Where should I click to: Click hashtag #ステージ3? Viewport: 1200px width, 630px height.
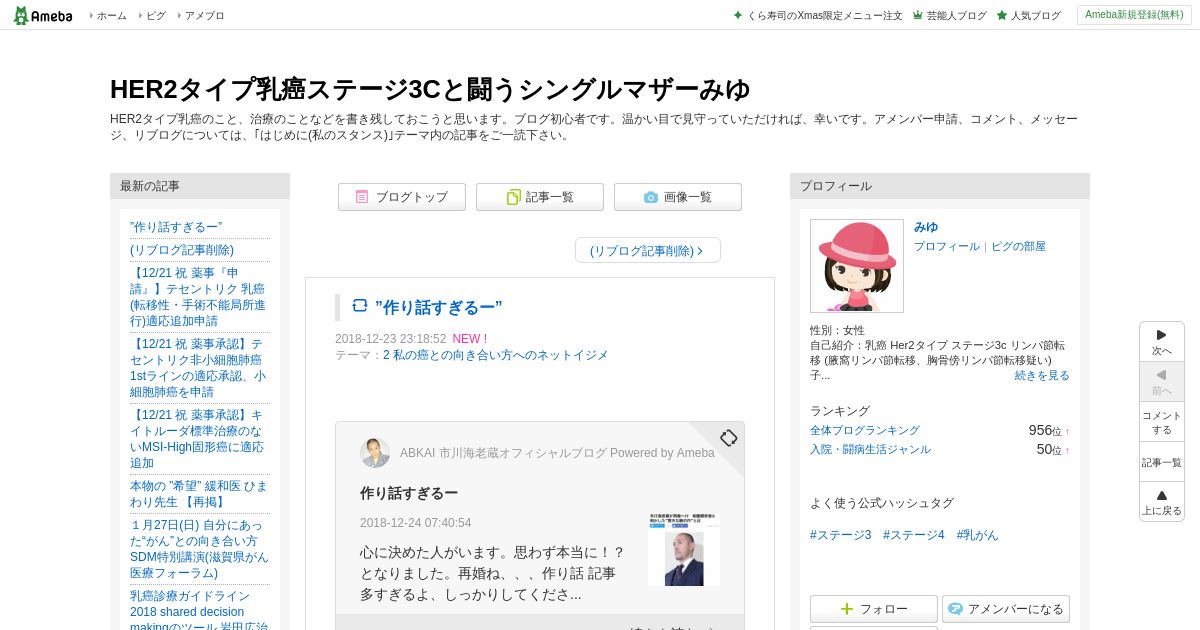[841, 535]
